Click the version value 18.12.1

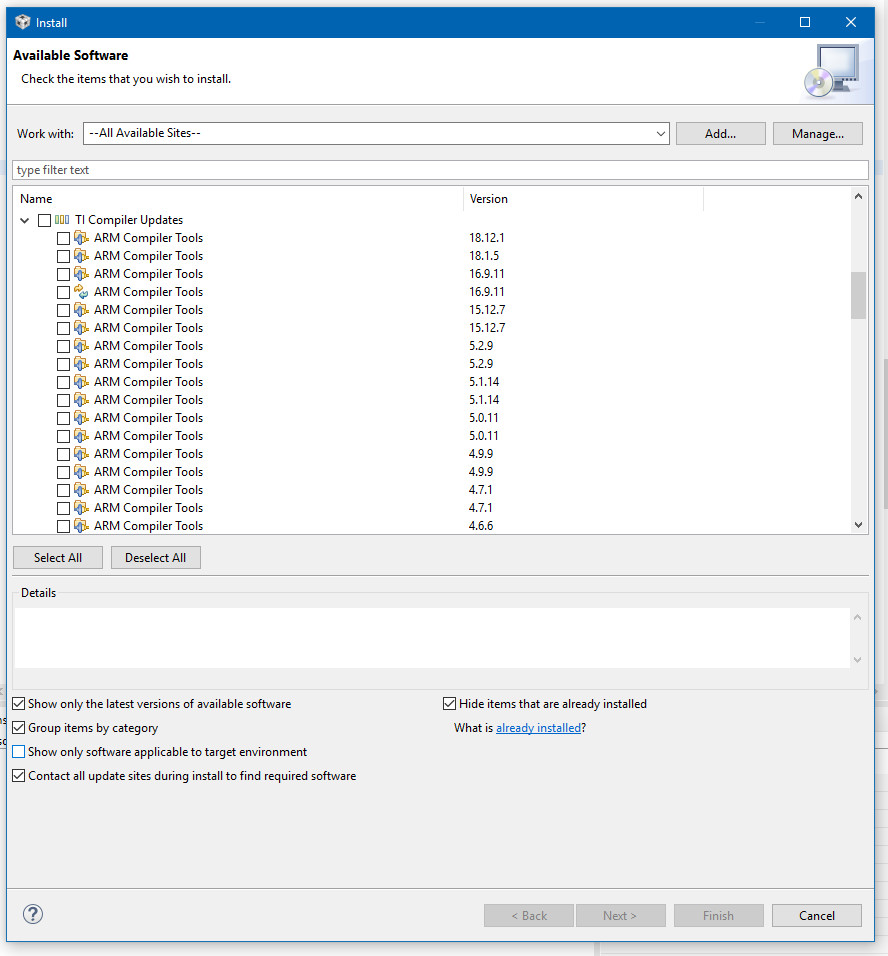click(487, 238)
